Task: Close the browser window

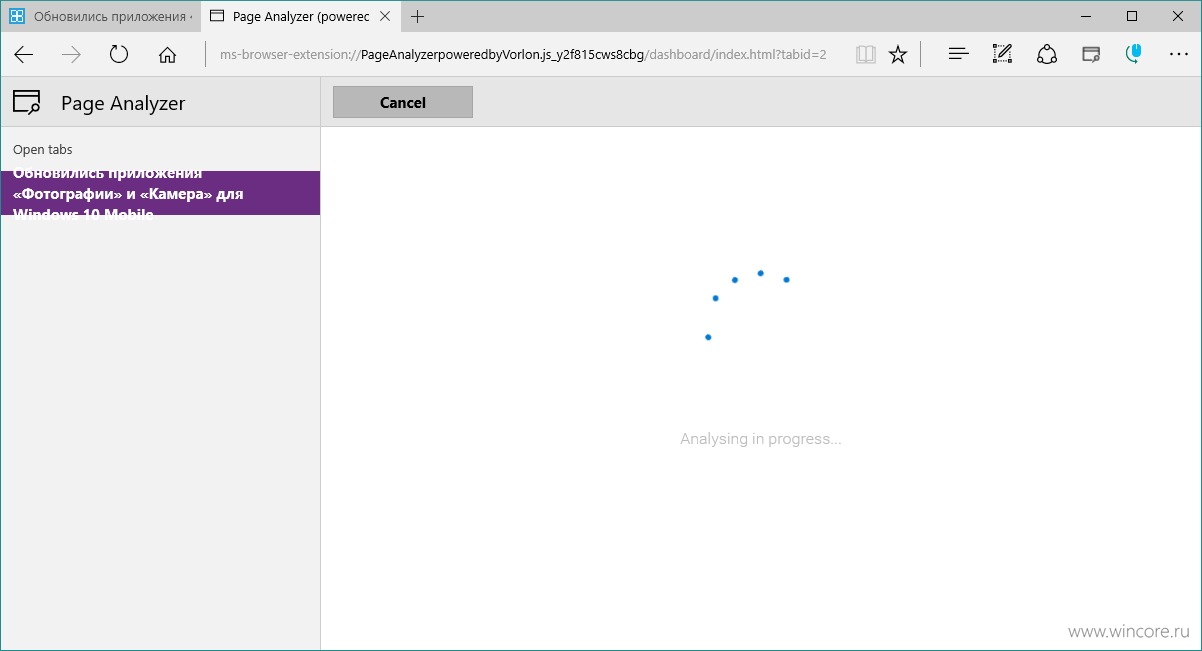Action: point(1178,16)
